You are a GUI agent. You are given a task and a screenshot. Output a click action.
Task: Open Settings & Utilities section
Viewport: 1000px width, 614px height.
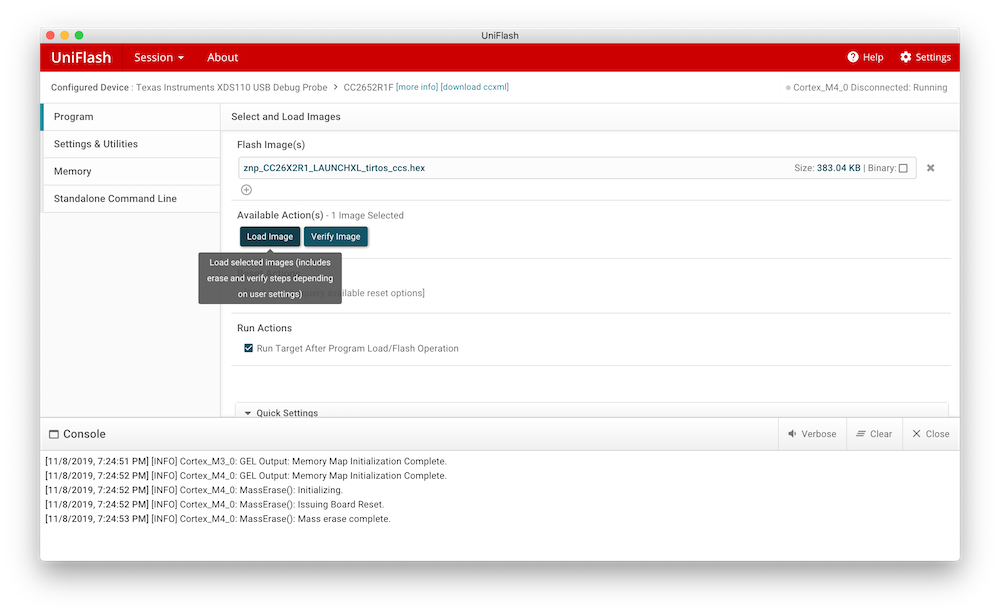tap(131, 144)
